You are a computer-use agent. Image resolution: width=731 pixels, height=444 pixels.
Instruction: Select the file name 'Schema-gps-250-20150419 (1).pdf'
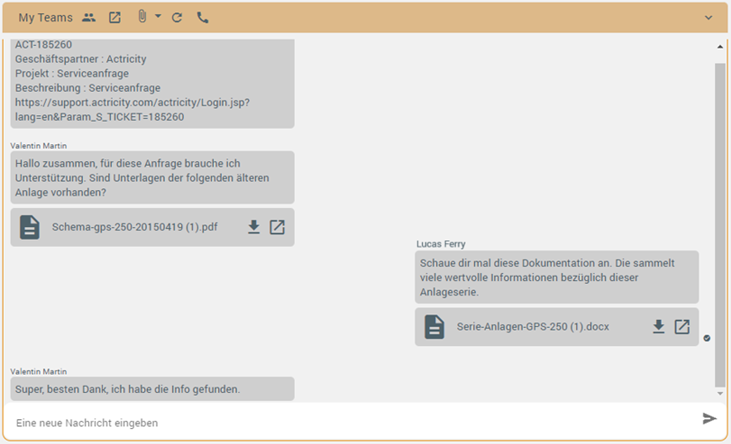tap(135, 227)
